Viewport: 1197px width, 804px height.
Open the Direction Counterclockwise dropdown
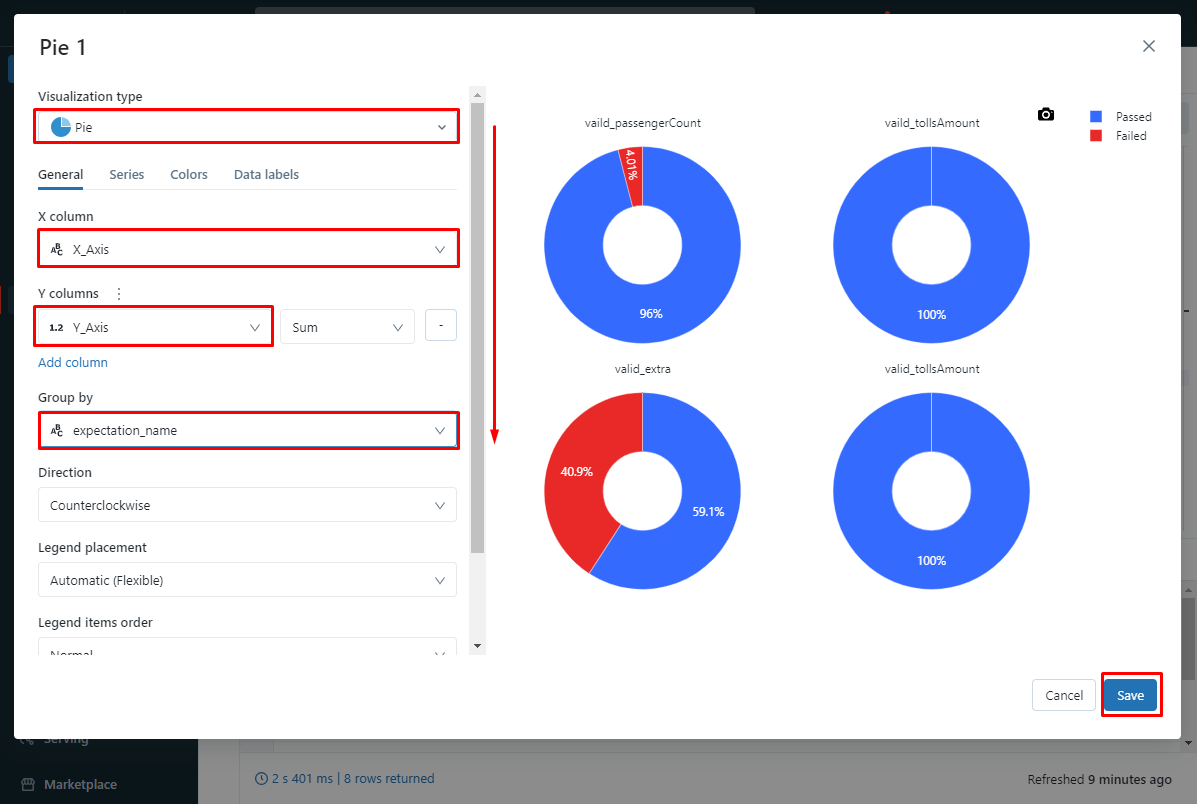tap(247, 505)
